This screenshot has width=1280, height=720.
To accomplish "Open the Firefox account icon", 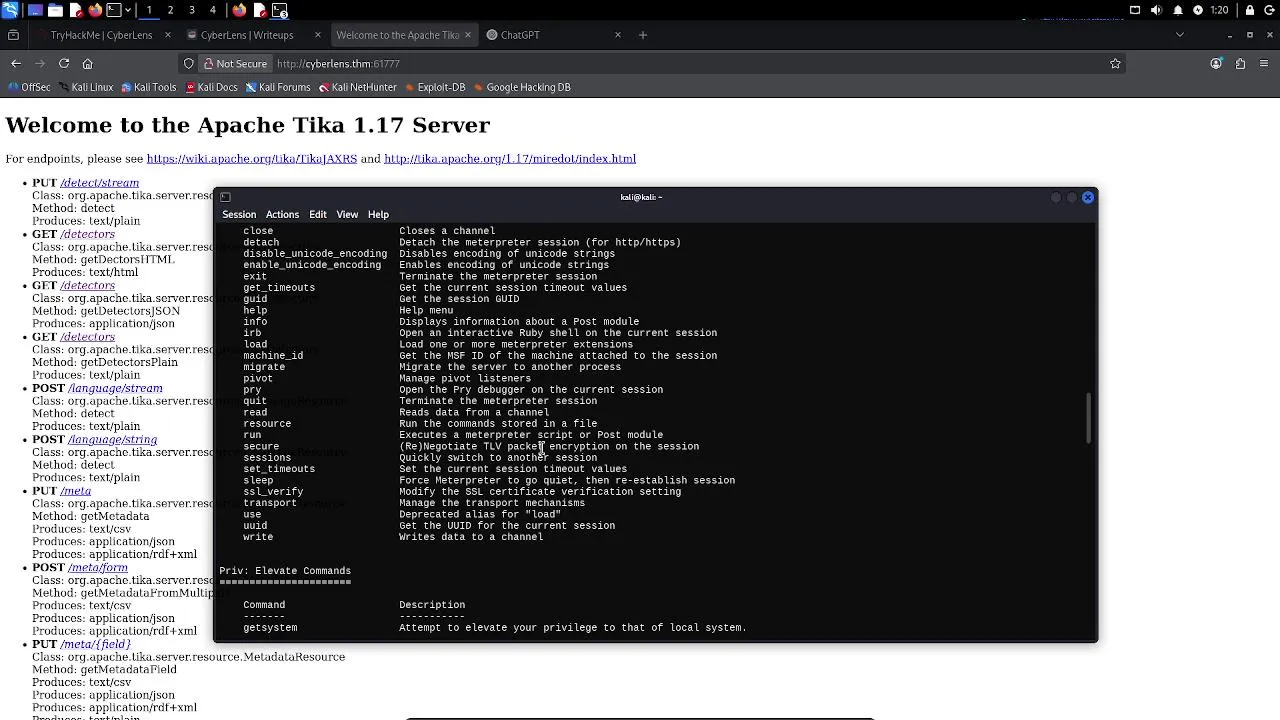I will pyautogui.click(x=1216, y=63).
